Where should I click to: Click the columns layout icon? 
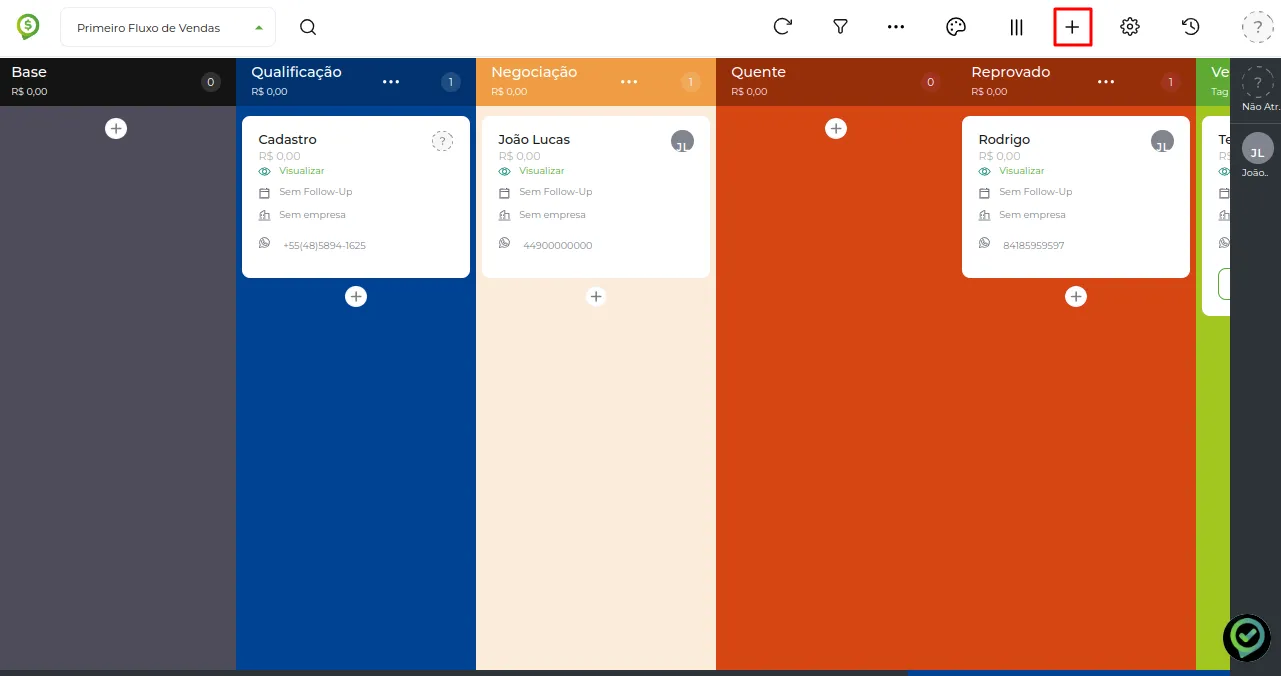[x=1016, y=28]
